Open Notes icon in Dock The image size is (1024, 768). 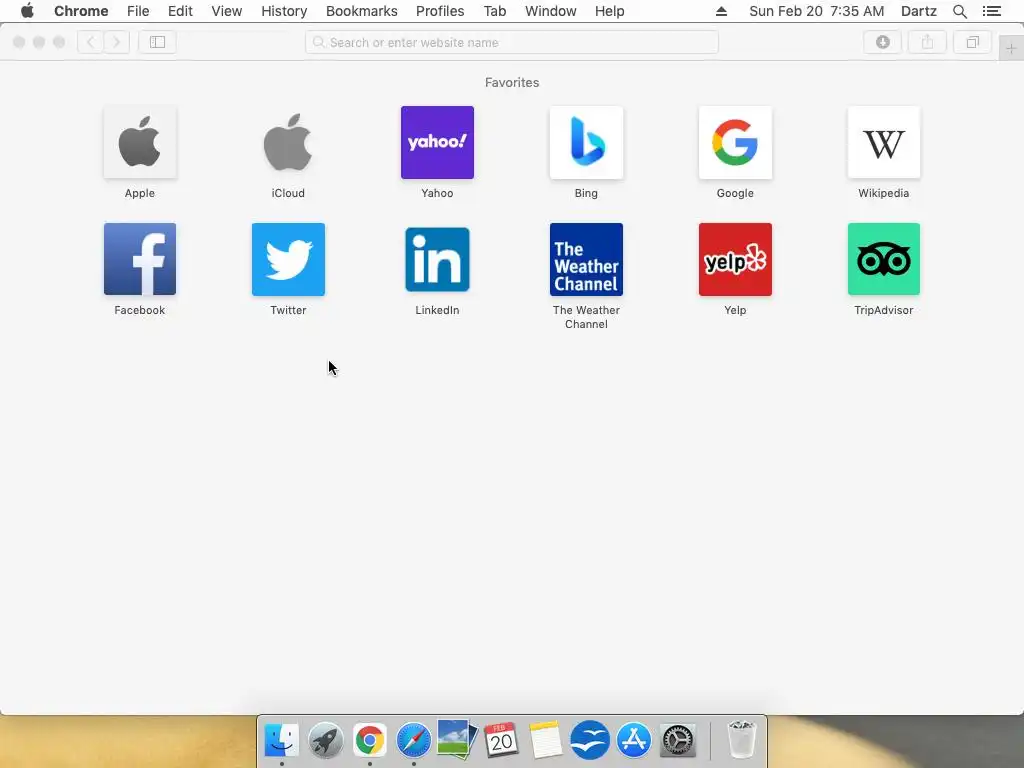[545, 740]
